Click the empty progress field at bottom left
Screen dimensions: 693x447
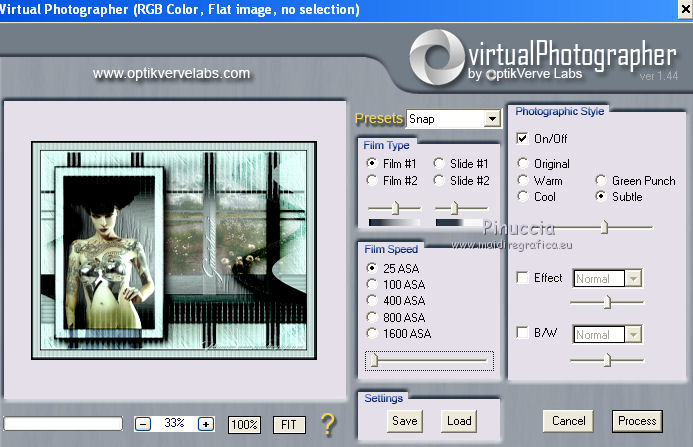pyautogui.click(x=63, y=424)
